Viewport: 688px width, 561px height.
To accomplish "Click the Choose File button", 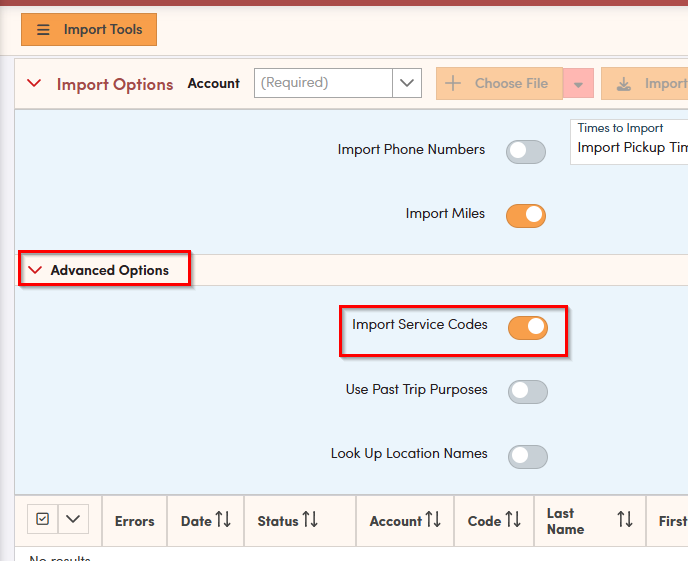I will pyautogui.click(x=499, y=83).
